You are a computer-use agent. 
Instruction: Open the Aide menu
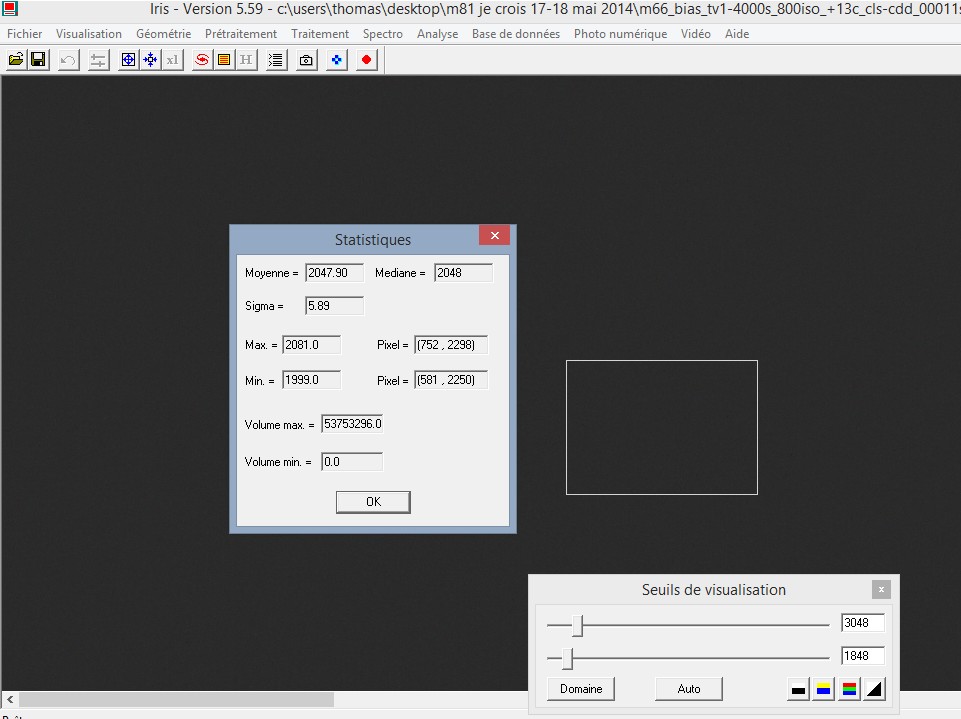coord(737,34)
